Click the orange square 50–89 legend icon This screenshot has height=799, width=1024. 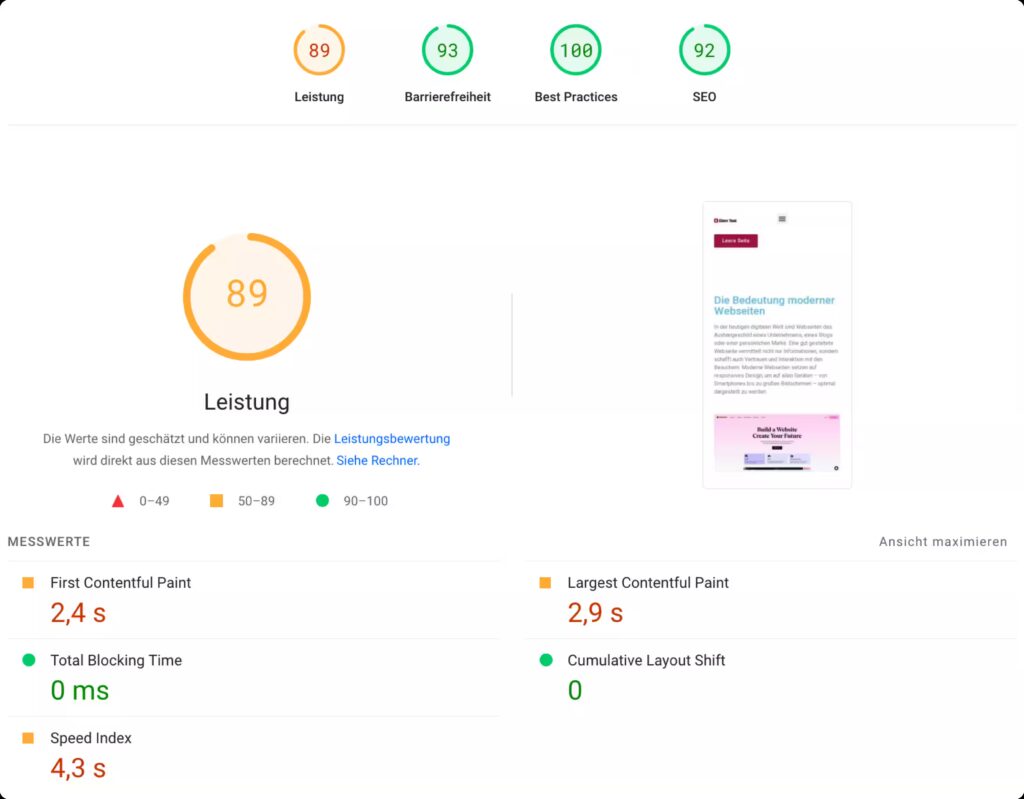coord(216,501)
